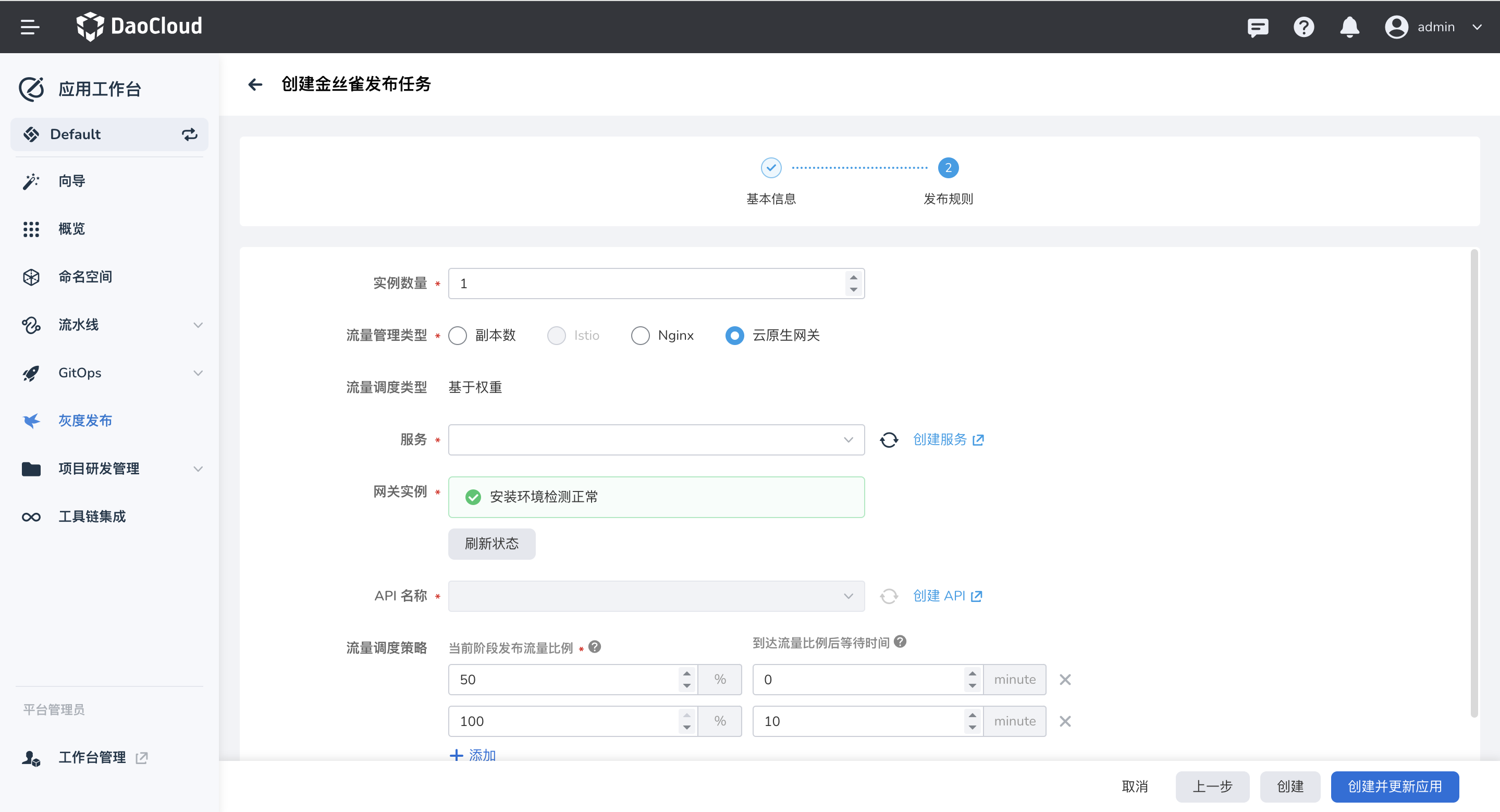Remove the 50% traffic strategy row
Screen dimensions: 1500x812
point(1065,679)
